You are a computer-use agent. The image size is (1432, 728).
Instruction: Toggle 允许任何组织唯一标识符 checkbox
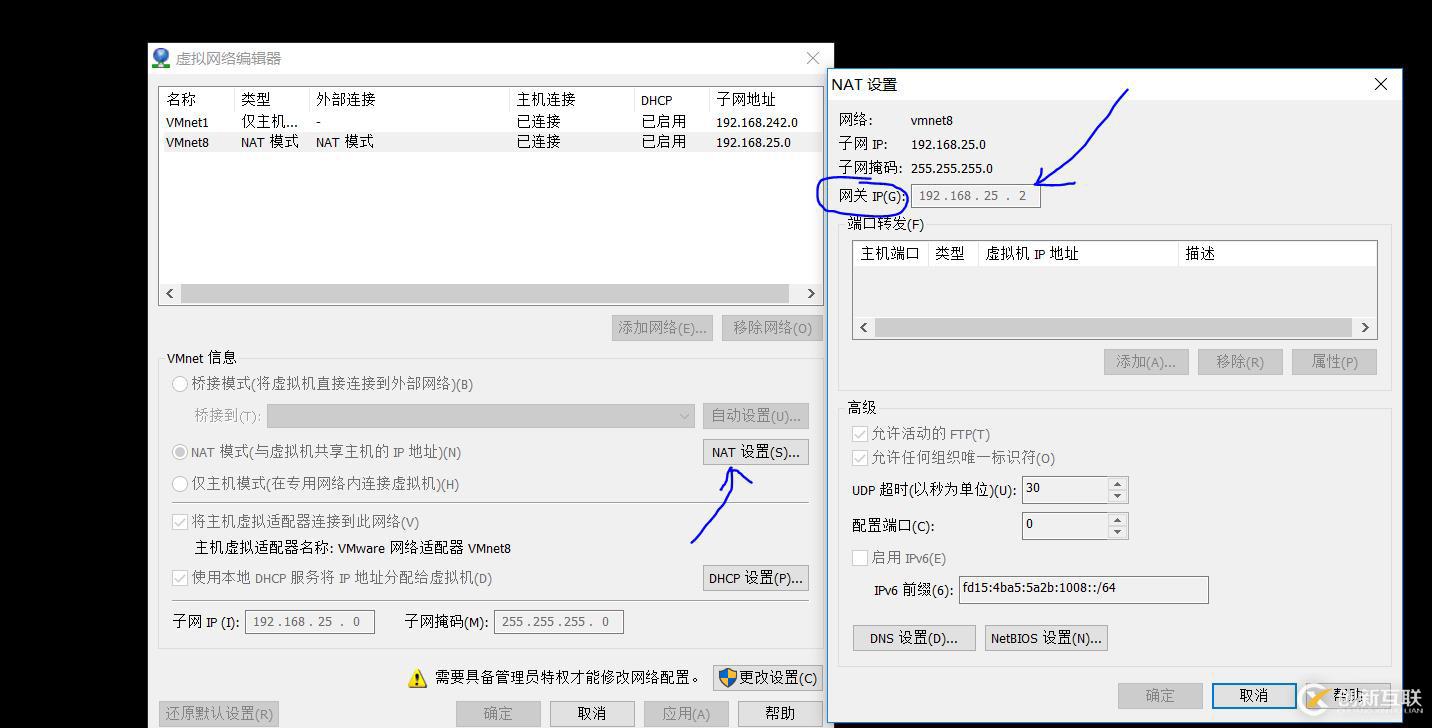[859, 458]
